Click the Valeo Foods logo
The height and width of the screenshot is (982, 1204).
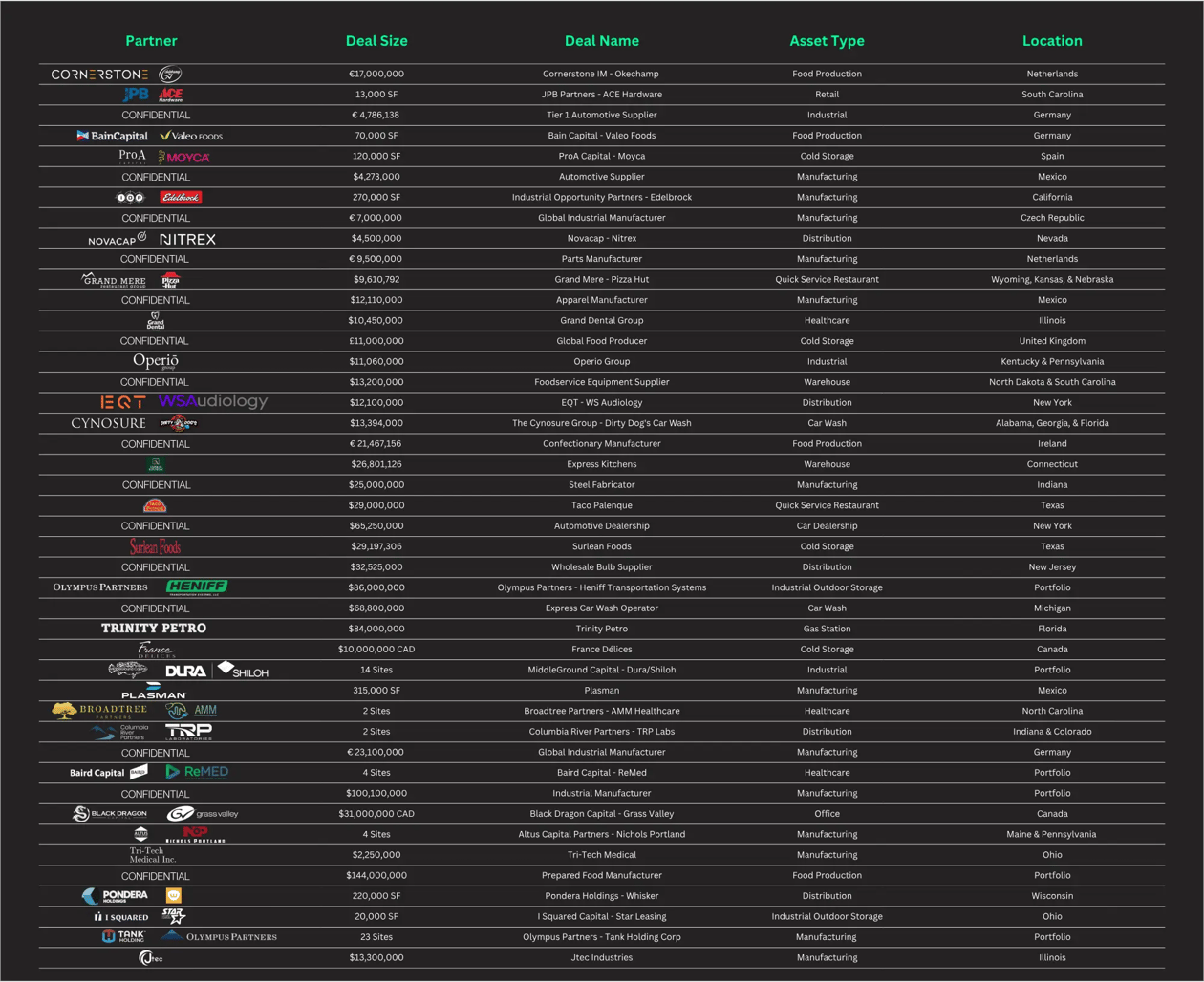point(191,136)
